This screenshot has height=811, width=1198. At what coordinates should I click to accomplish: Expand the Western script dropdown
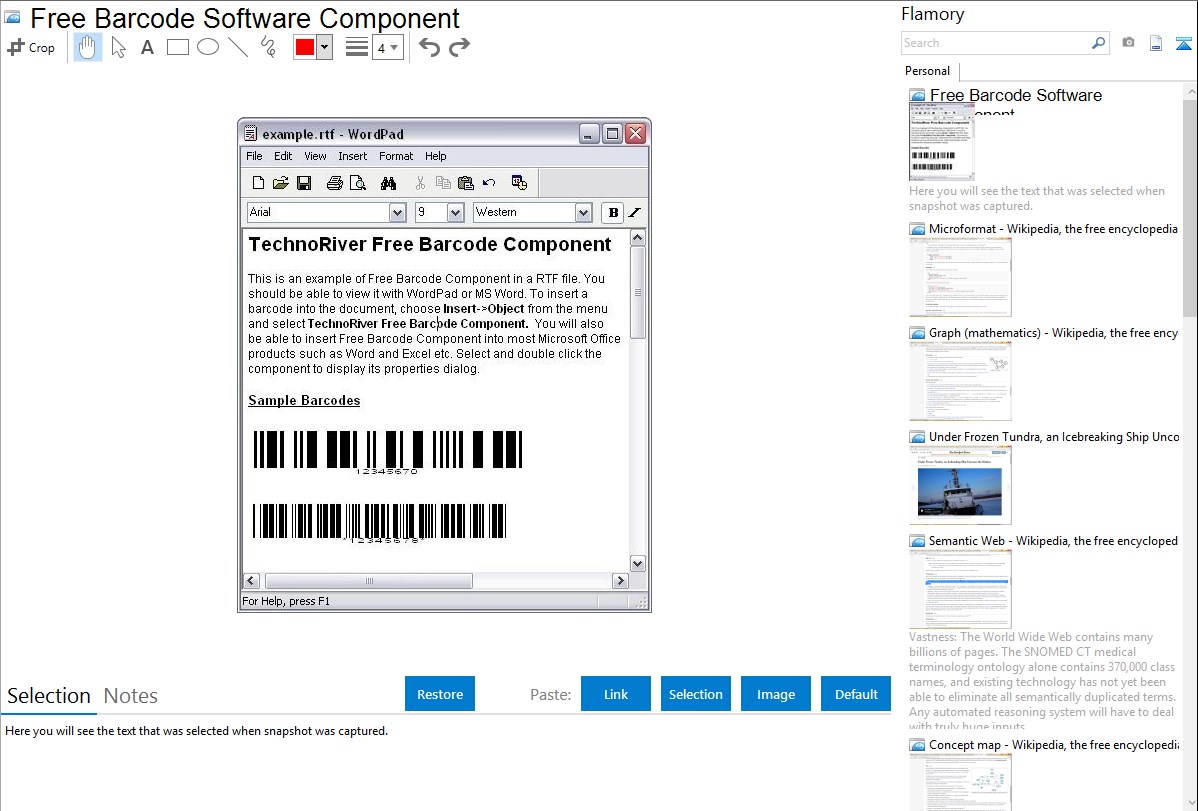point(583,212)
